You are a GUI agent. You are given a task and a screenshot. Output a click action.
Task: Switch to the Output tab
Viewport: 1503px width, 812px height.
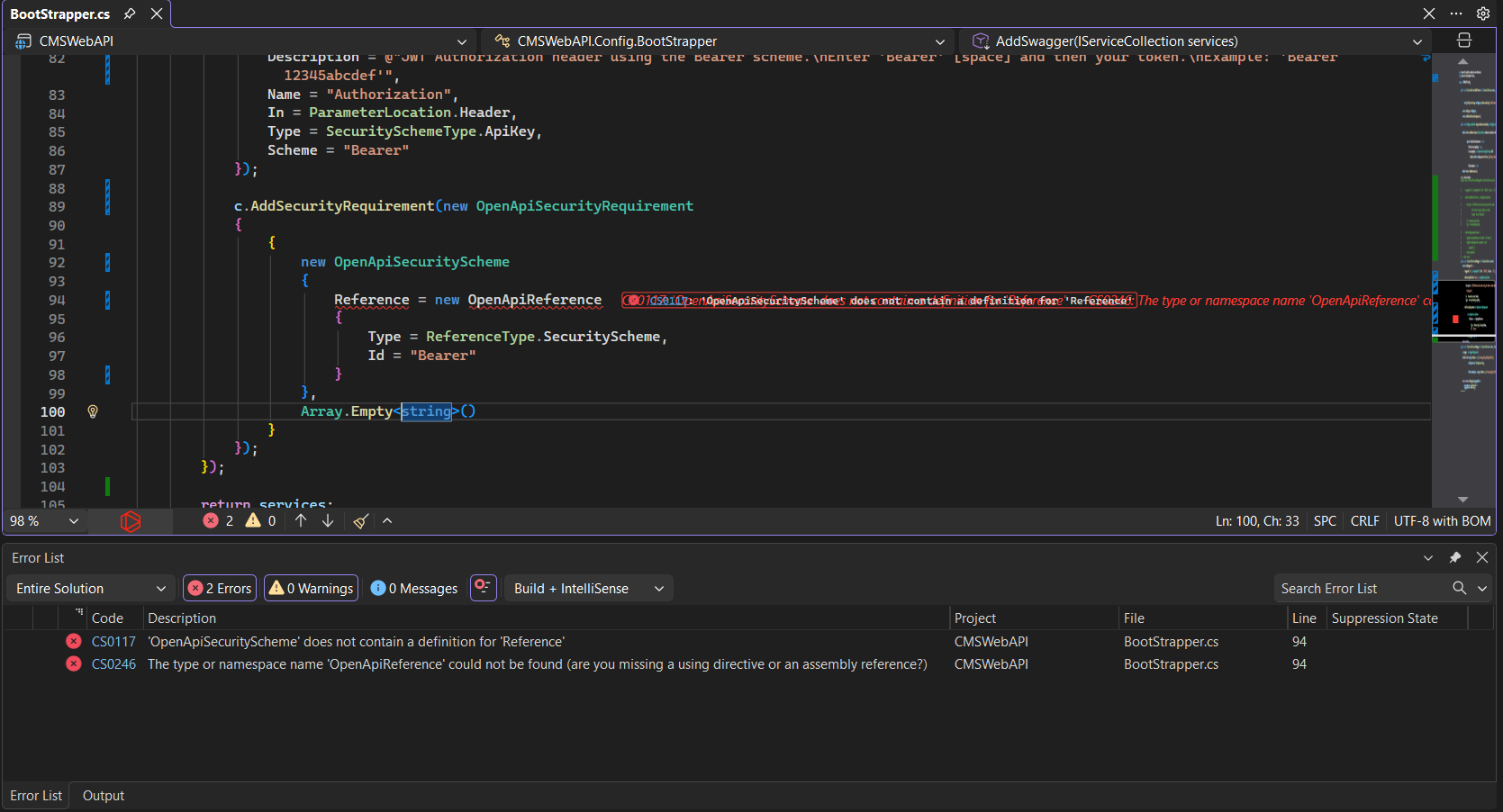coord(104,796)
